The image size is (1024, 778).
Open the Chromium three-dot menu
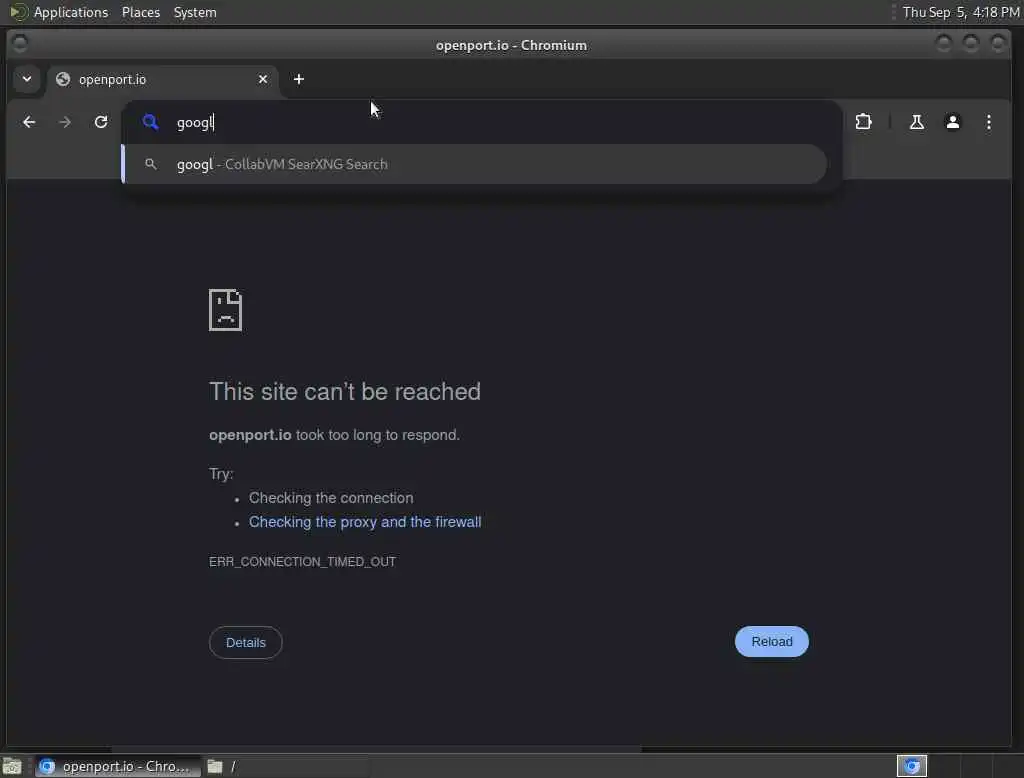(x=989, y=122)
